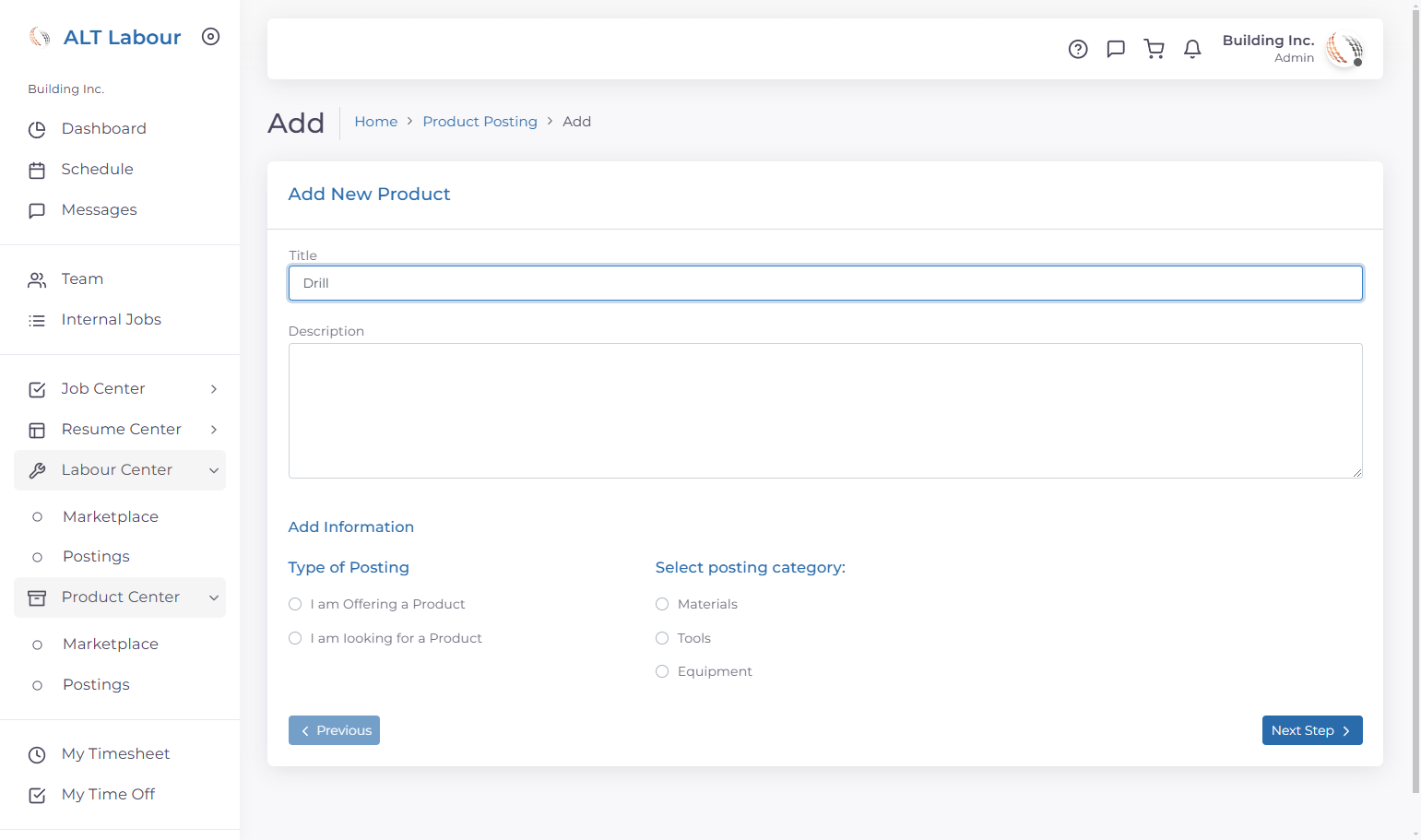Open My Timesheet from the sidebar
Image resolution: width=1421 pixels, height=840 pixels.
[x=116, y=753]
